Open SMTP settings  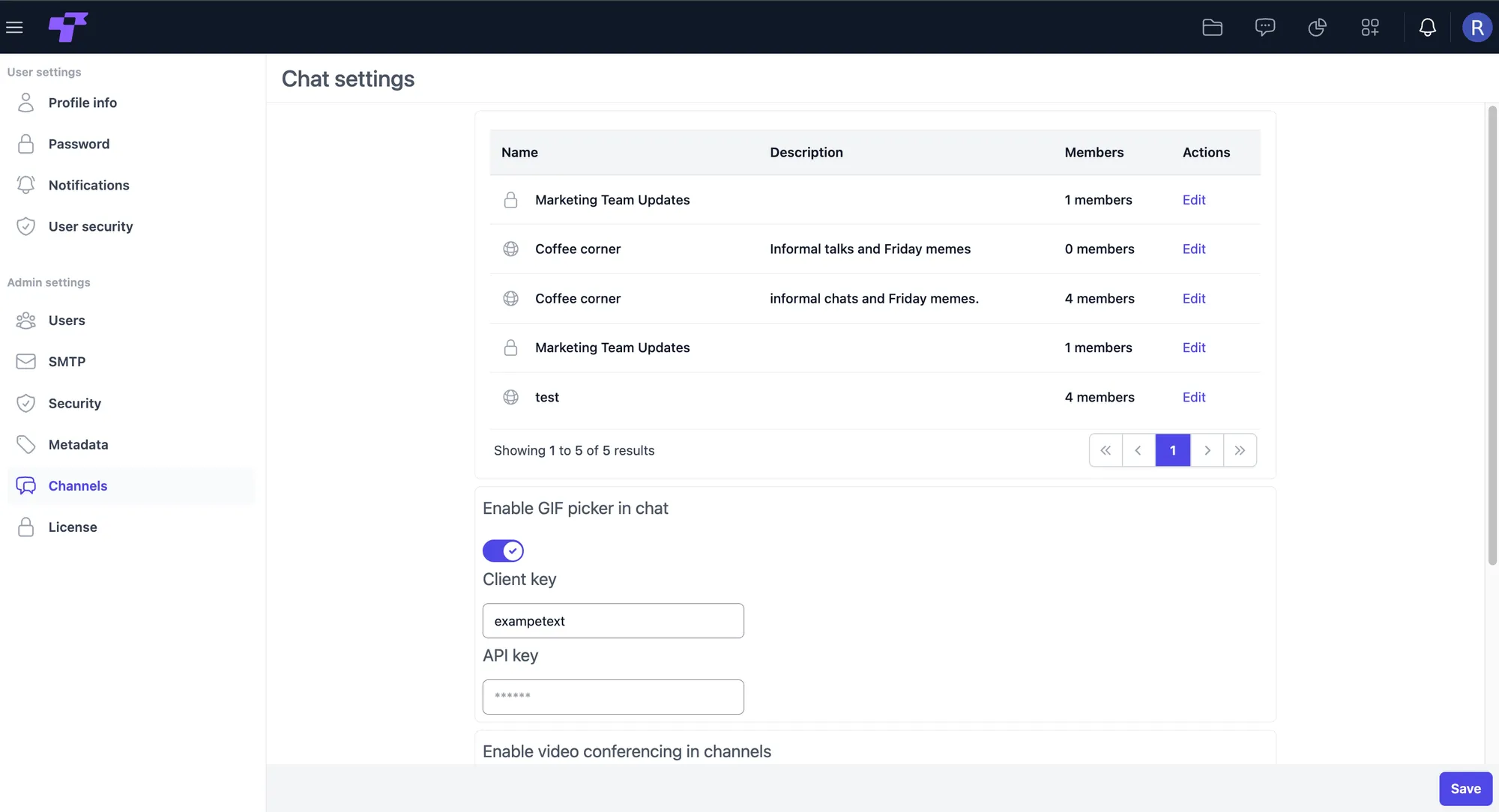click(x=131, y=362)
